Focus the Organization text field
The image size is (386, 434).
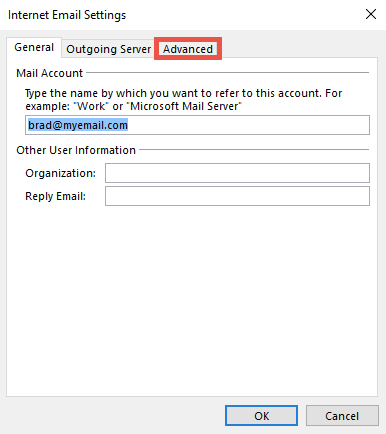[x=237, y=173]
